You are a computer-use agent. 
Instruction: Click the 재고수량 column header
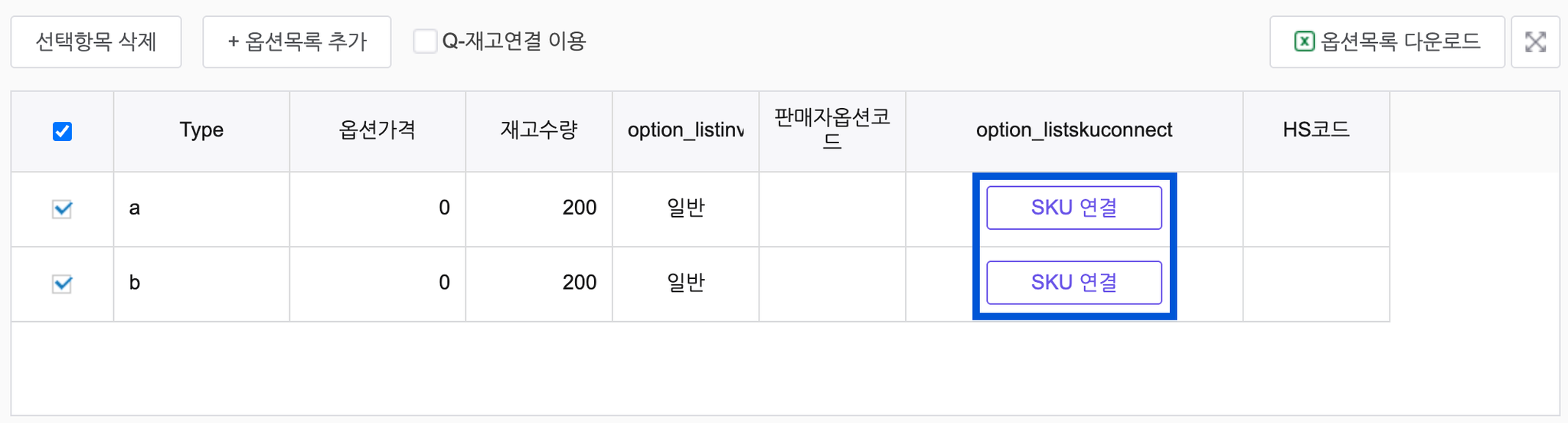coord(539,131)
